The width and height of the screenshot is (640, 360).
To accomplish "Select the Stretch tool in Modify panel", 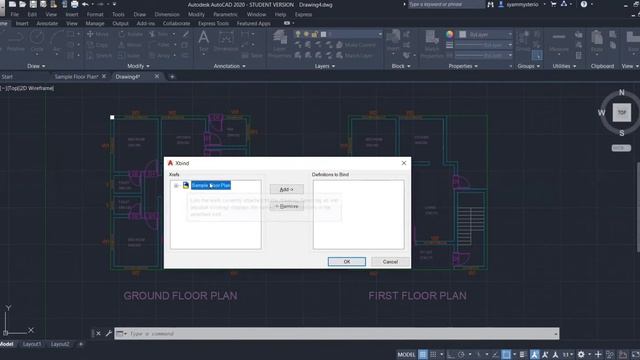I will [99, 56].
